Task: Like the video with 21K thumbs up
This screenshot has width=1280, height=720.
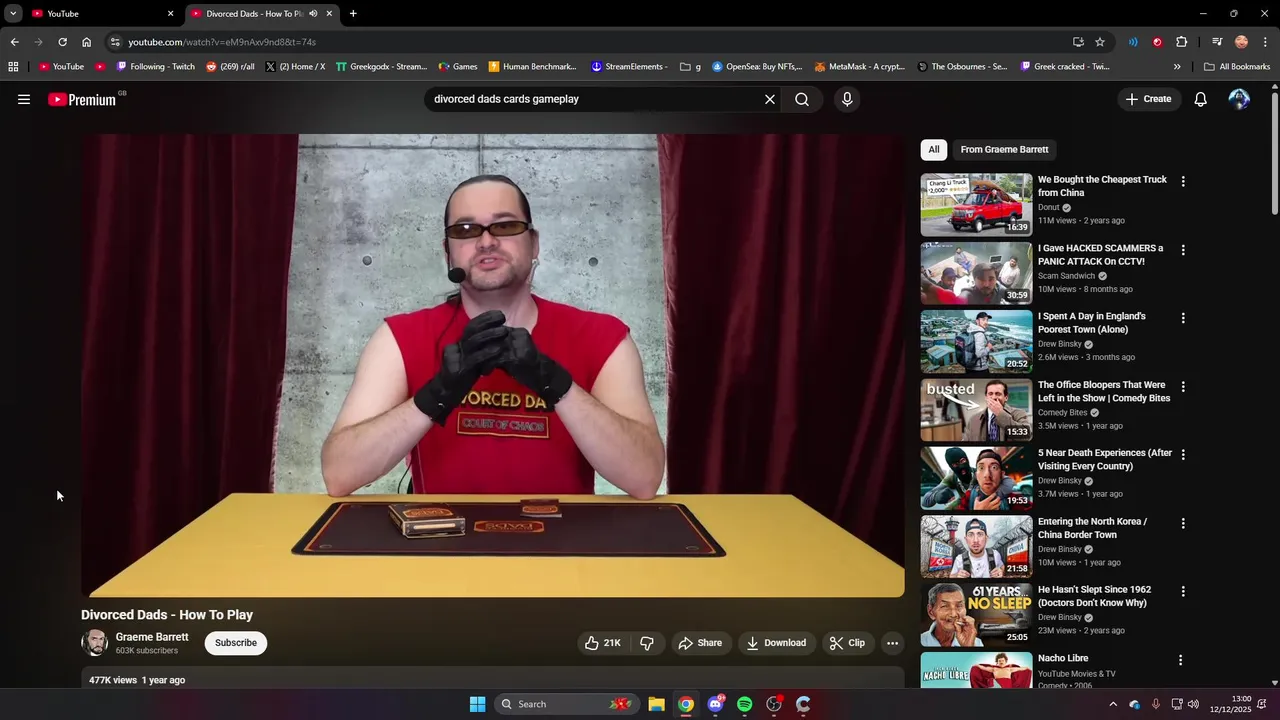Action: point(602,643)
